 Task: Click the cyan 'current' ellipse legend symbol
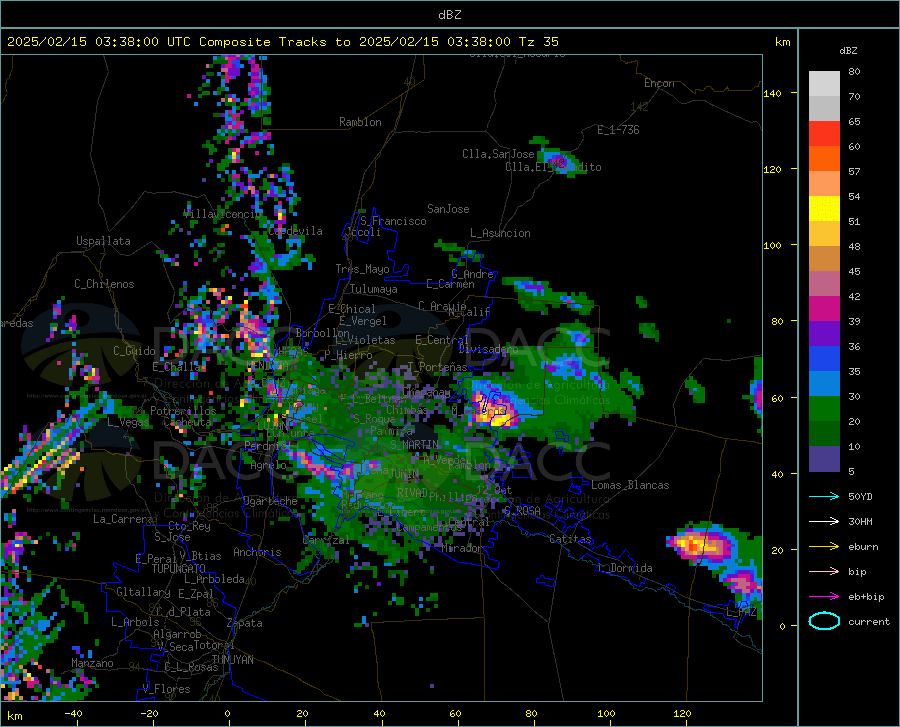click(824, 621)
